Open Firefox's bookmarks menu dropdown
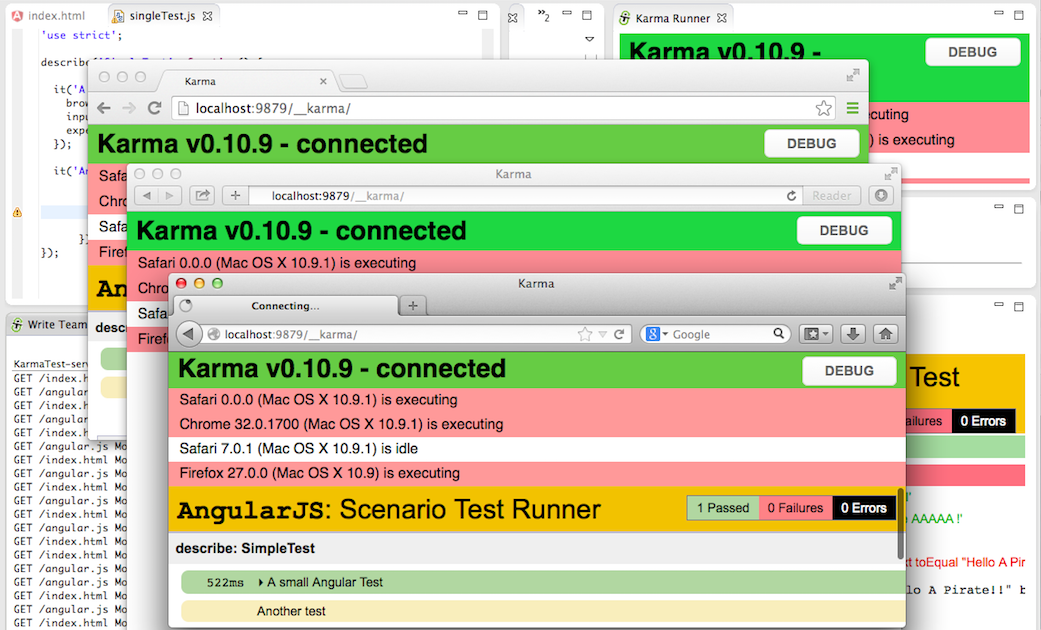 [815, 334]
